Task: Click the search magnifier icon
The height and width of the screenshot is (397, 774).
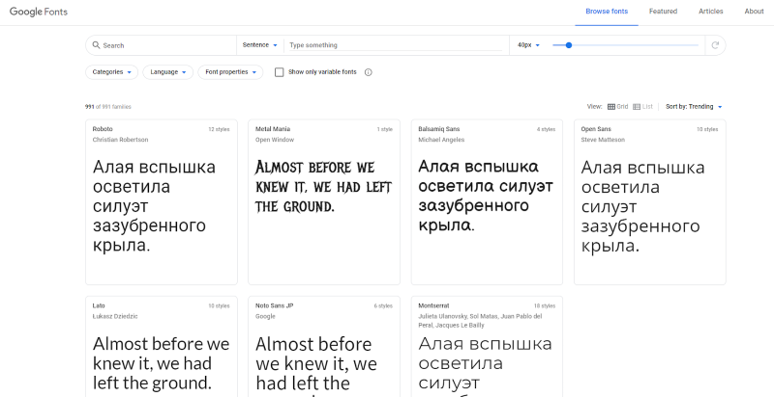Action: pyautogui.click(x=96, y=45)
